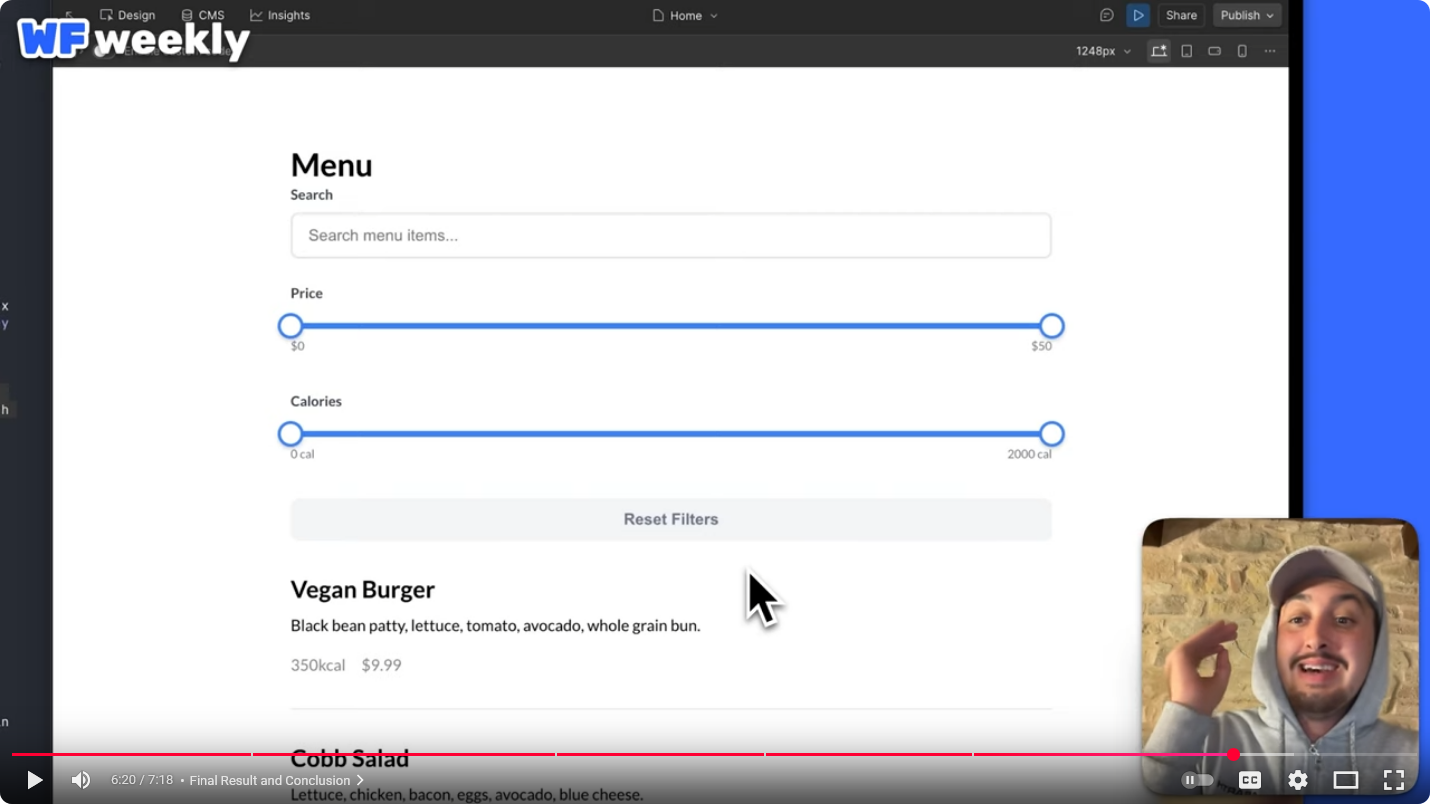Click the 350kcal text
1430x804 pixels.
318,665
